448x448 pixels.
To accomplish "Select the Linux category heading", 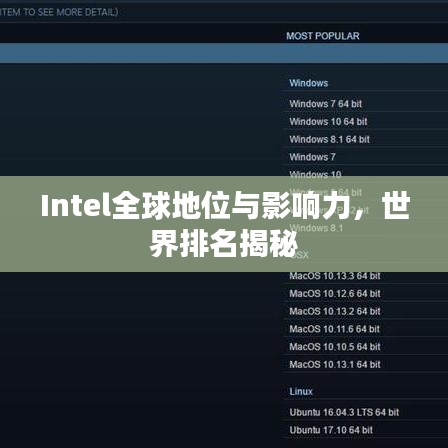I will tap(301, 391).
